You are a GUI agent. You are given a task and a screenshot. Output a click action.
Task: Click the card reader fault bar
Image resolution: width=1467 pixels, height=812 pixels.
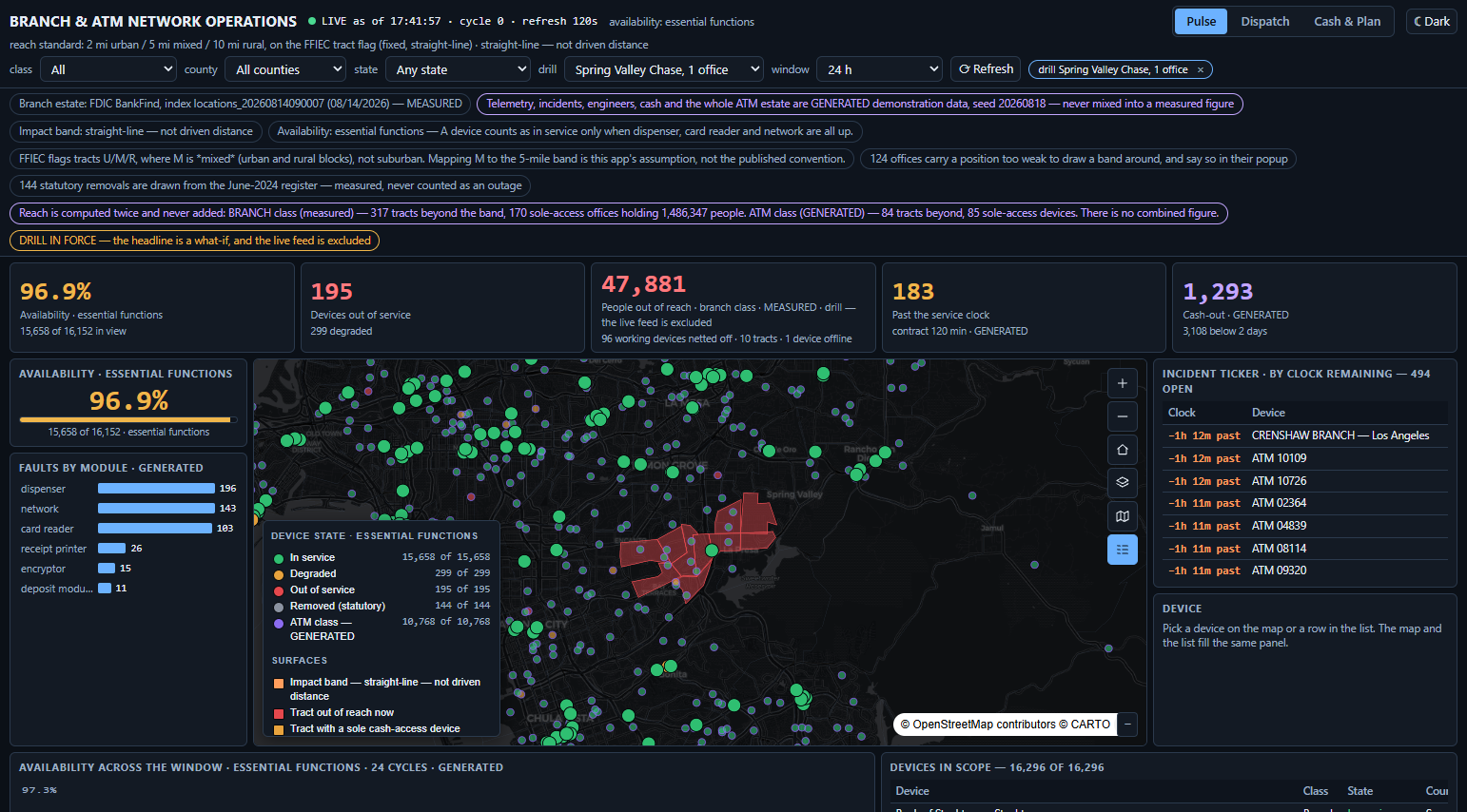point(155,529)
